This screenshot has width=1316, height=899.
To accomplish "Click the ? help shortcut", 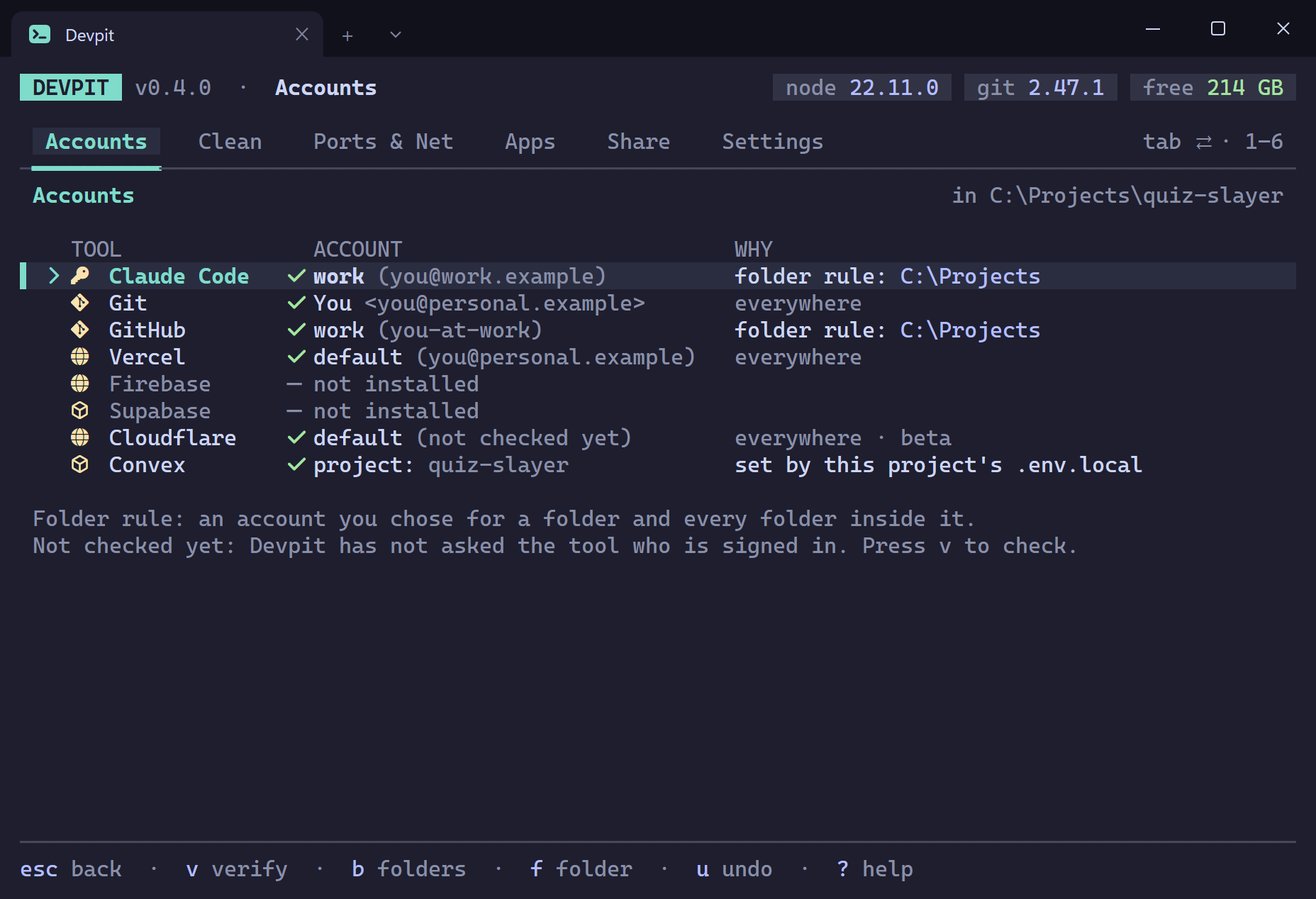I will [875, 869].
